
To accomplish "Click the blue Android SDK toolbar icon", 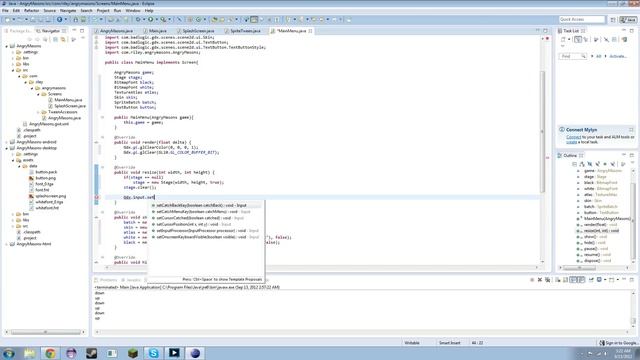I will 60,20.
